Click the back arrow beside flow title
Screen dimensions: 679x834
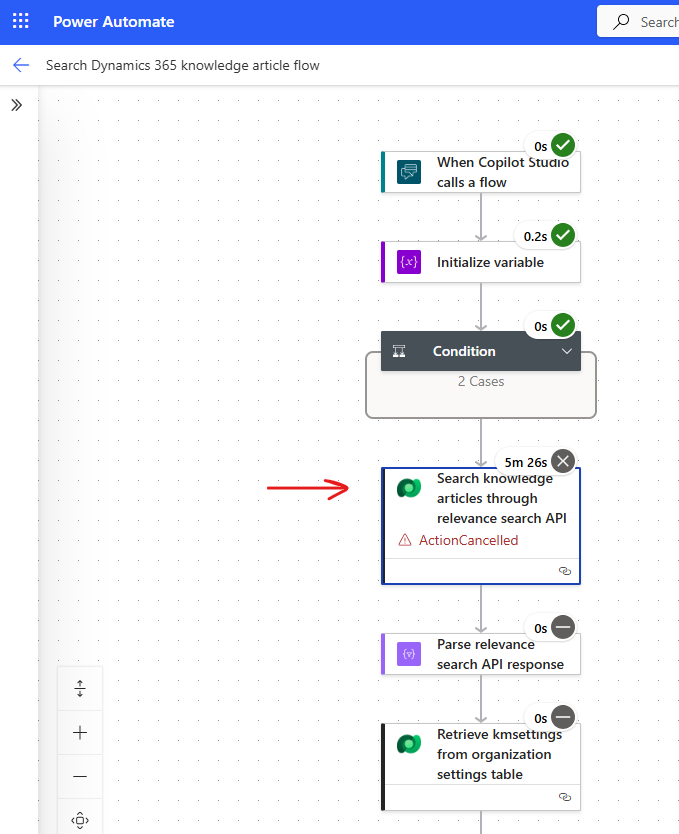tap(21, 65)
